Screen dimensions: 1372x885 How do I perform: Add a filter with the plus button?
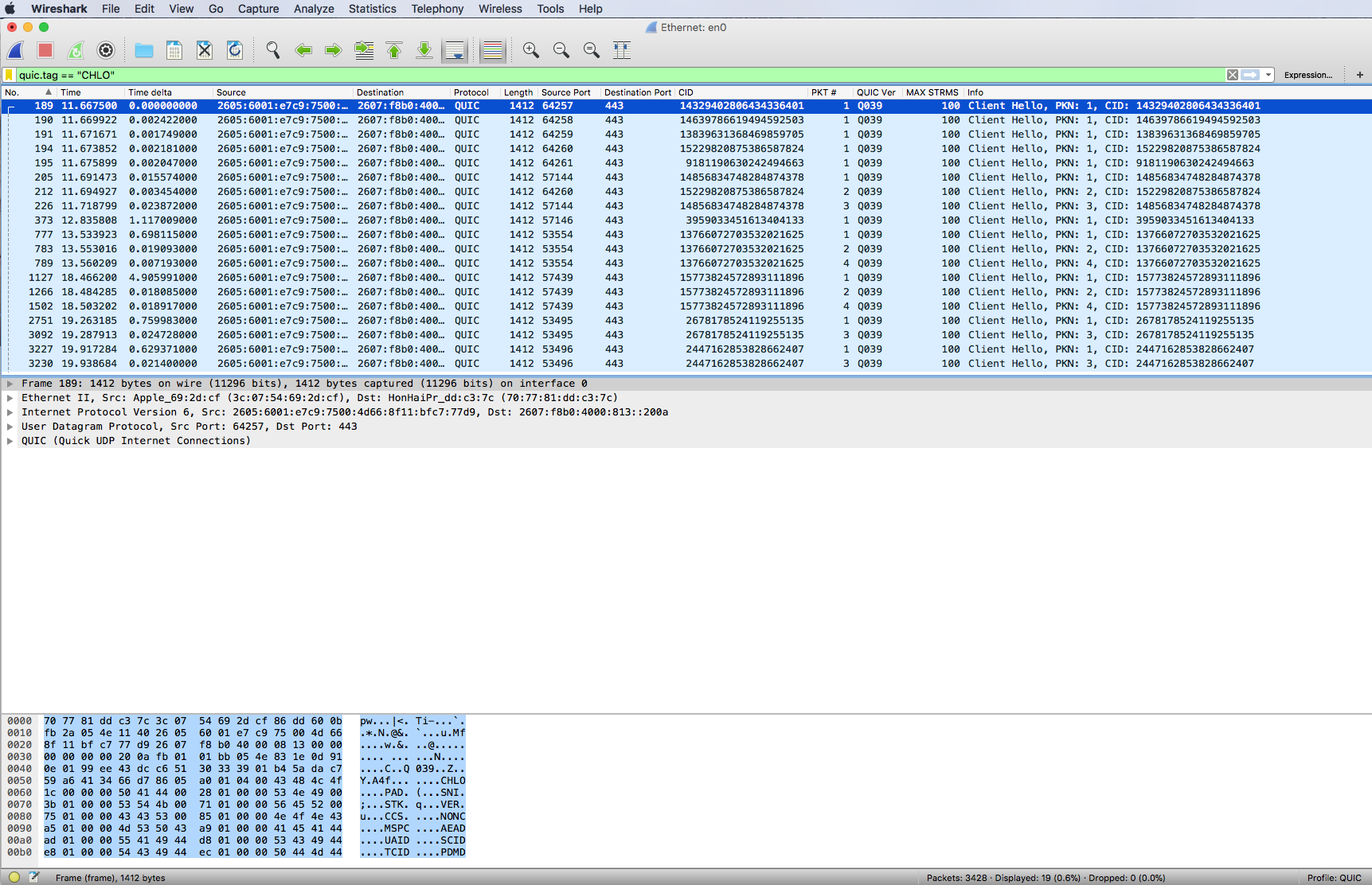tap(1358, 74)
